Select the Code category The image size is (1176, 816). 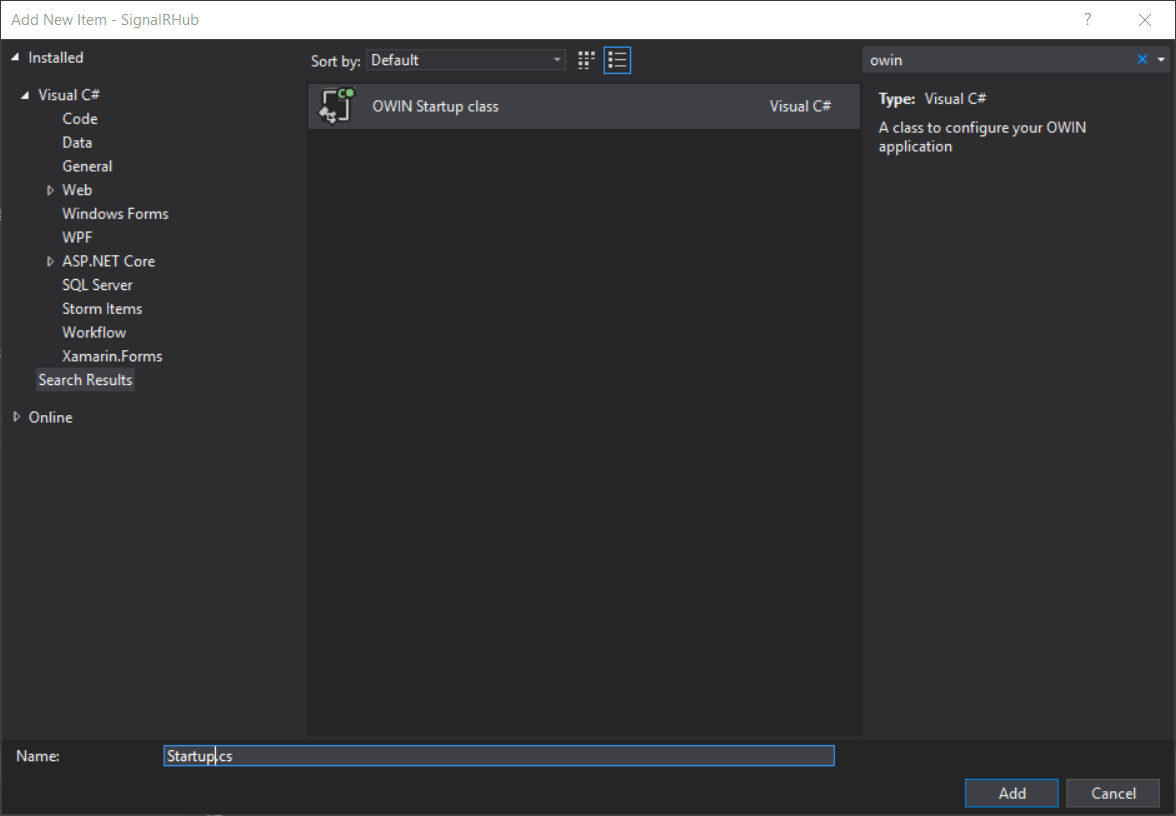80,118
